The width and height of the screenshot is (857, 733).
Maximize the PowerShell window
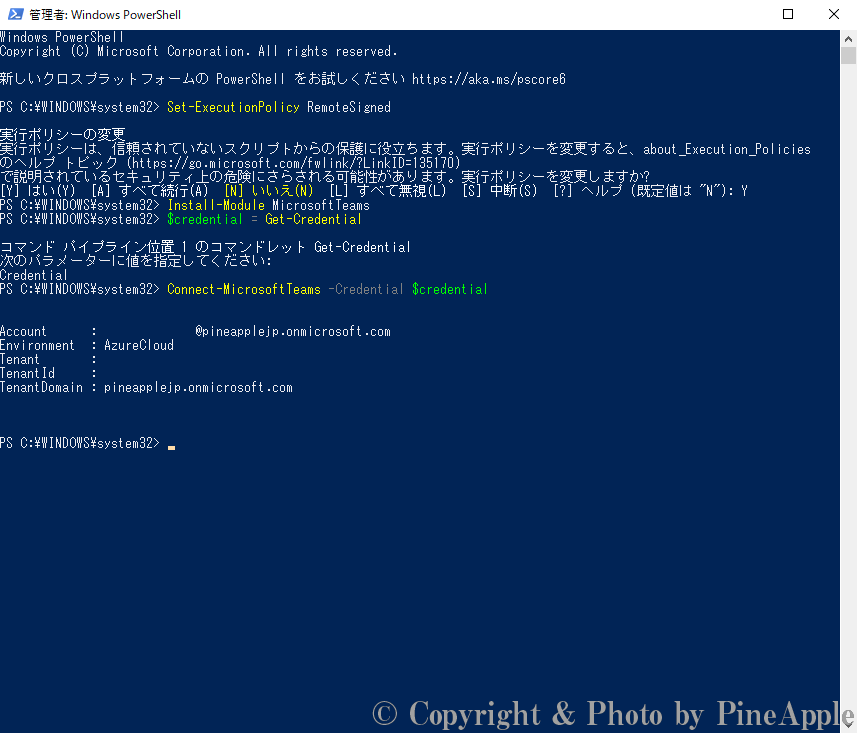click(788, 15)
